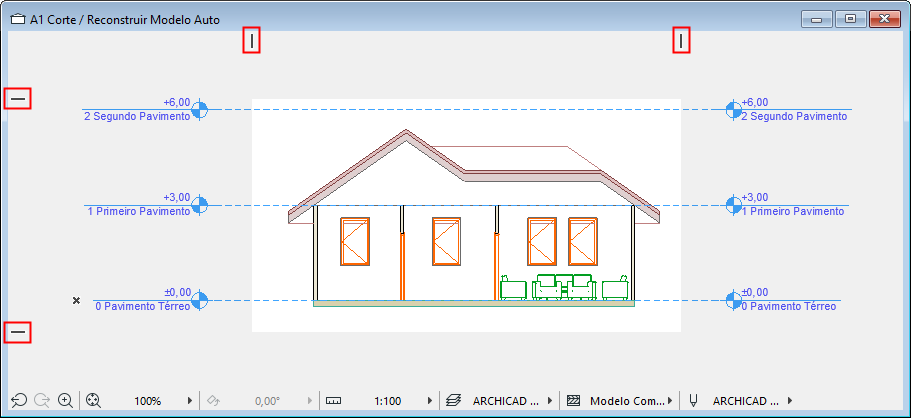Click the pen set icon

click(x=693, y=401)
